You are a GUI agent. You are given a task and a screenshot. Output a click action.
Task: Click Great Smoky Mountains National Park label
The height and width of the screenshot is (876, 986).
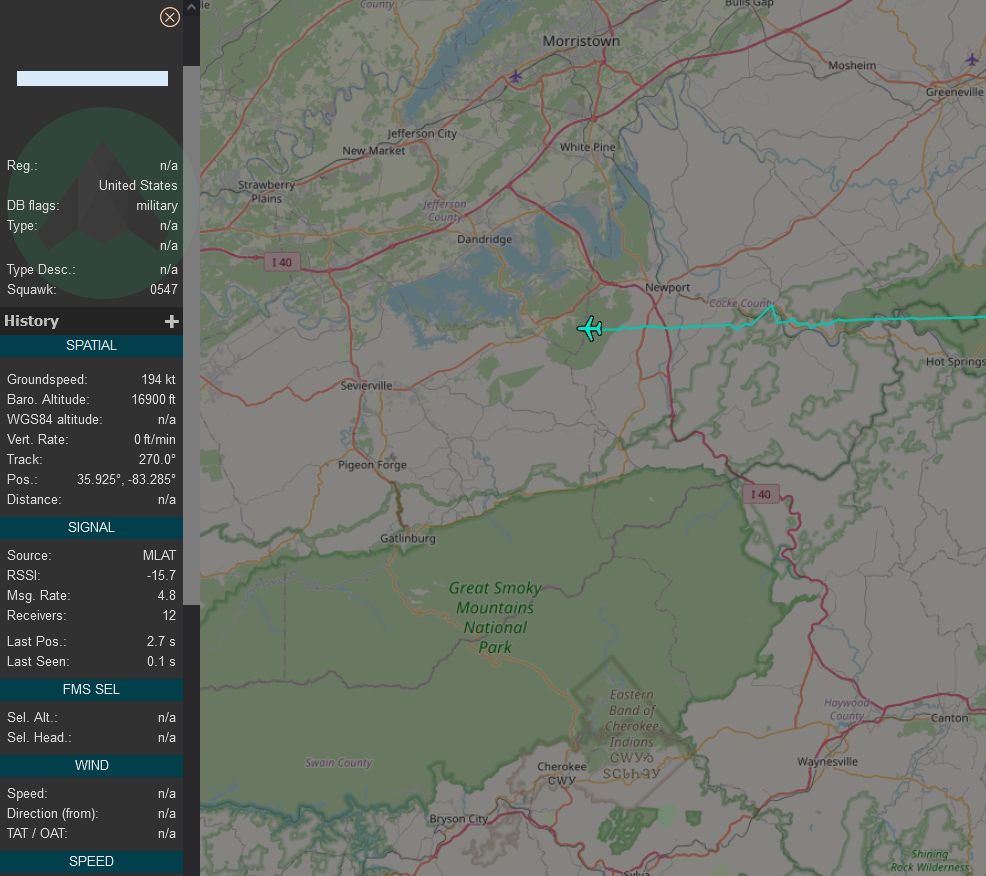[x=495, y=618]
